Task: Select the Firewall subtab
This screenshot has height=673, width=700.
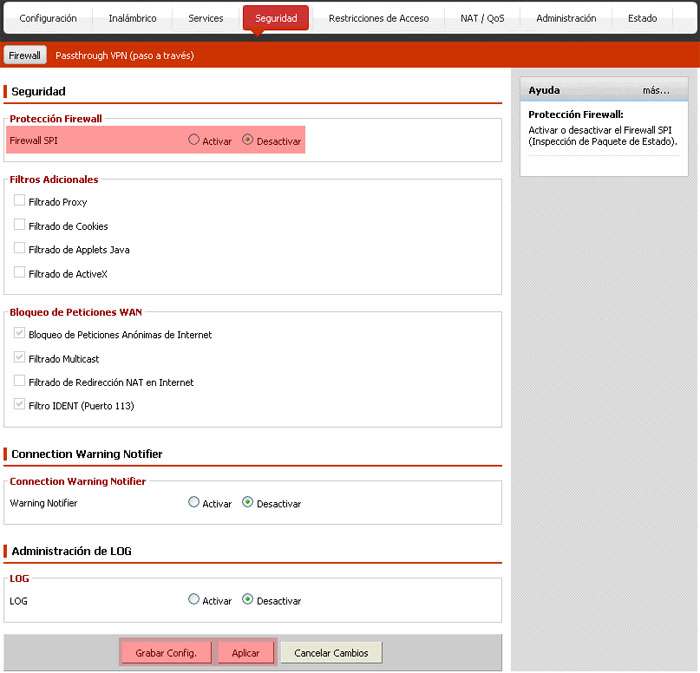Action: [x=25, y=55]
